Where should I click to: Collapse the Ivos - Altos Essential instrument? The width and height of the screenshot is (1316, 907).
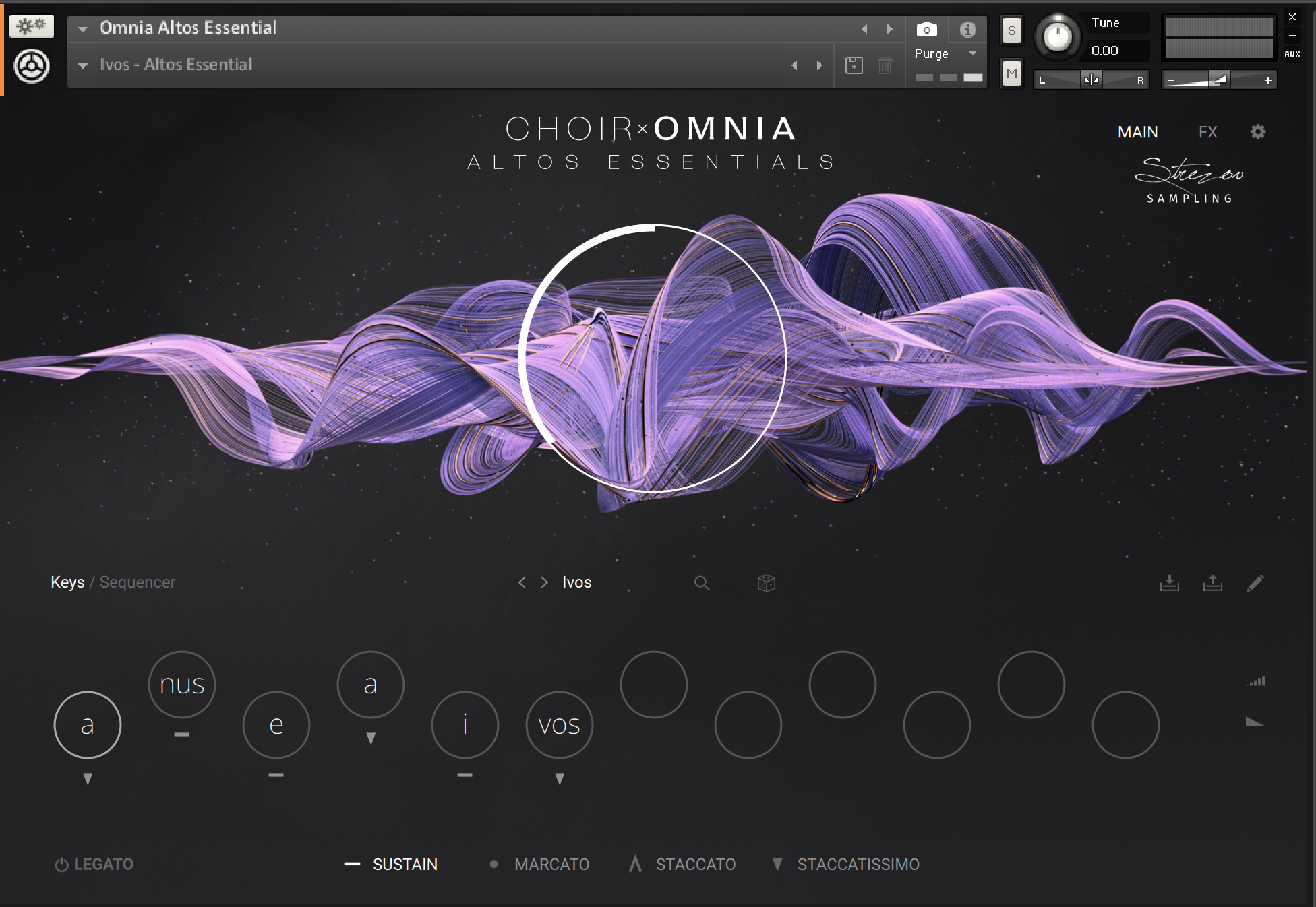click(x=82, y=65)
